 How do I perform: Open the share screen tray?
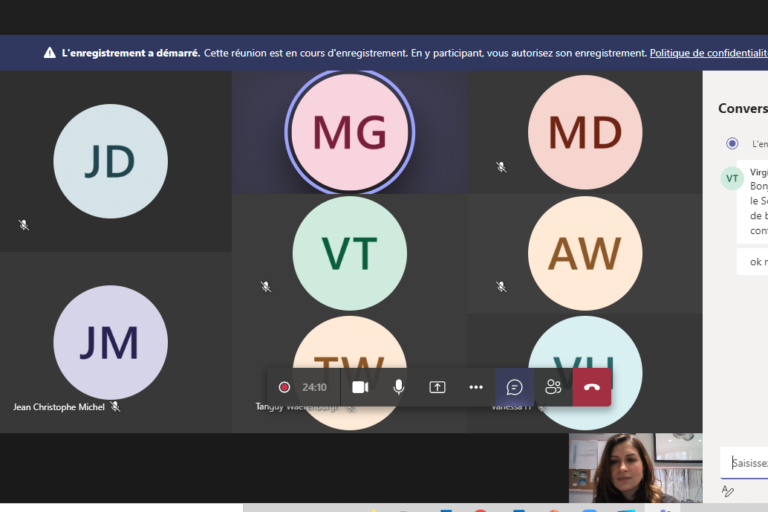coord(437,387)
